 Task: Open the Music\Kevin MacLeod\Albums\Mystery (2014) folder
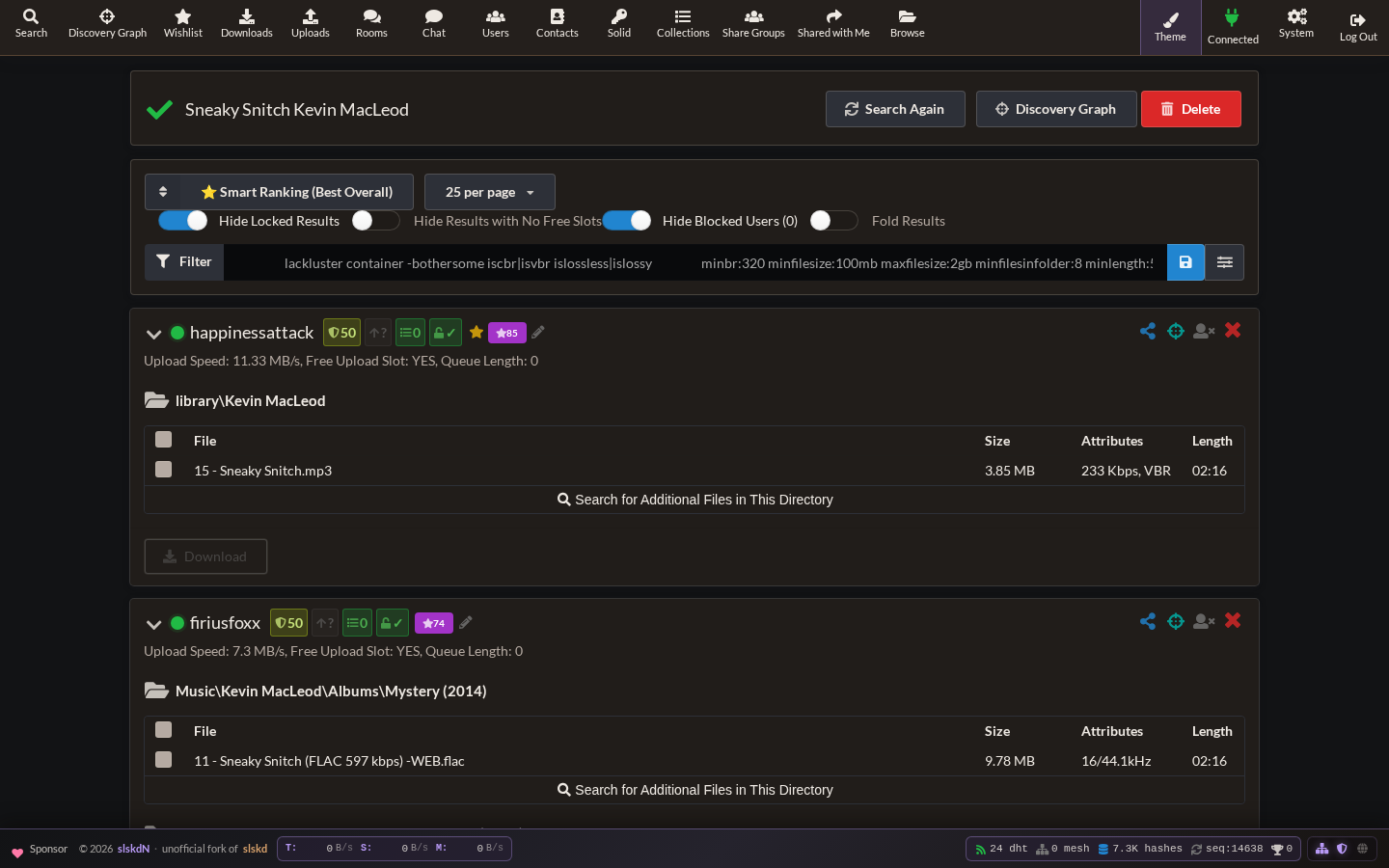pos(315,691)
